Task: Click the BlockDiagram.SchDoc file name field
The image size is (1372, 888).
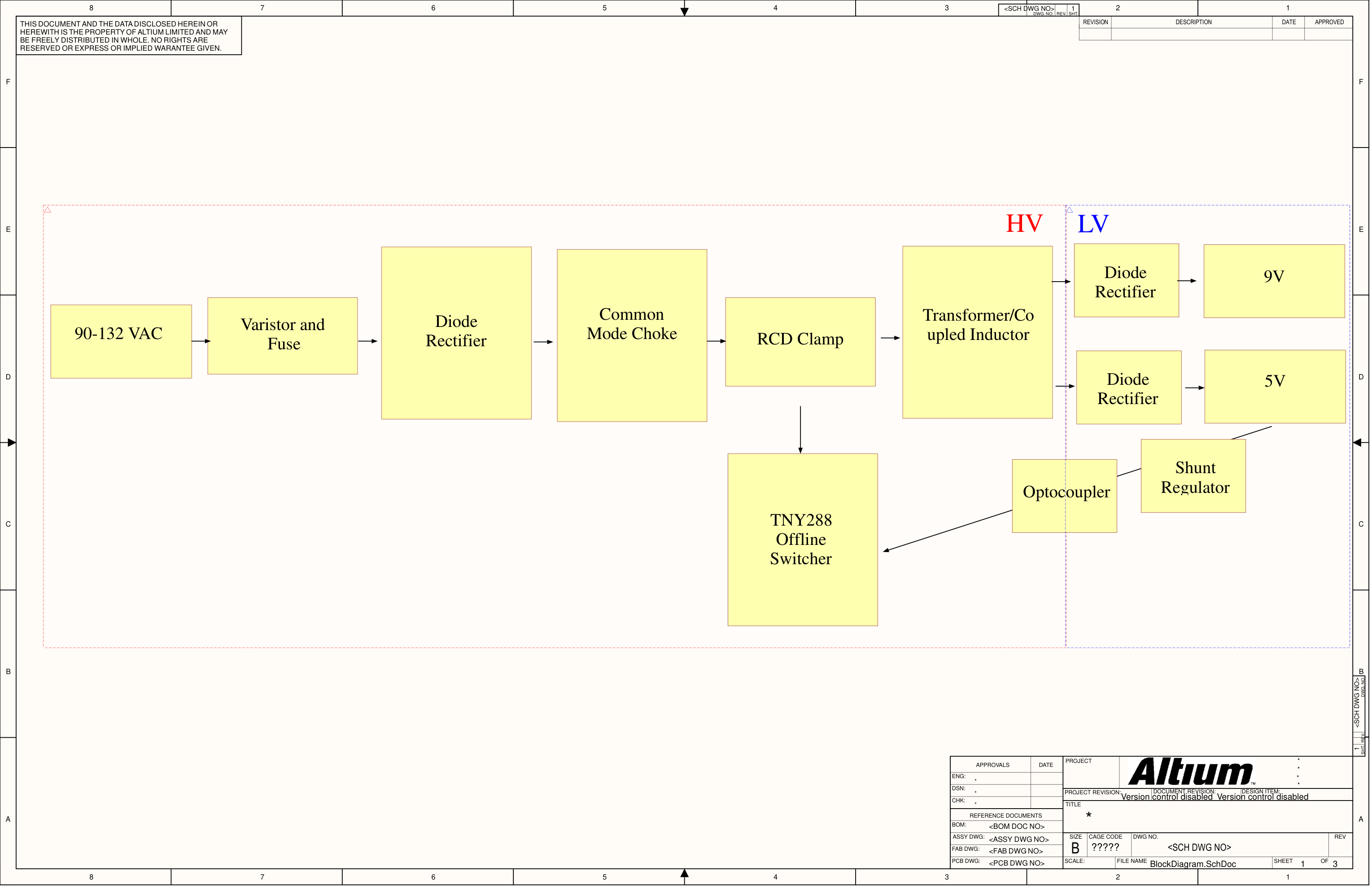Action: 1192,863
